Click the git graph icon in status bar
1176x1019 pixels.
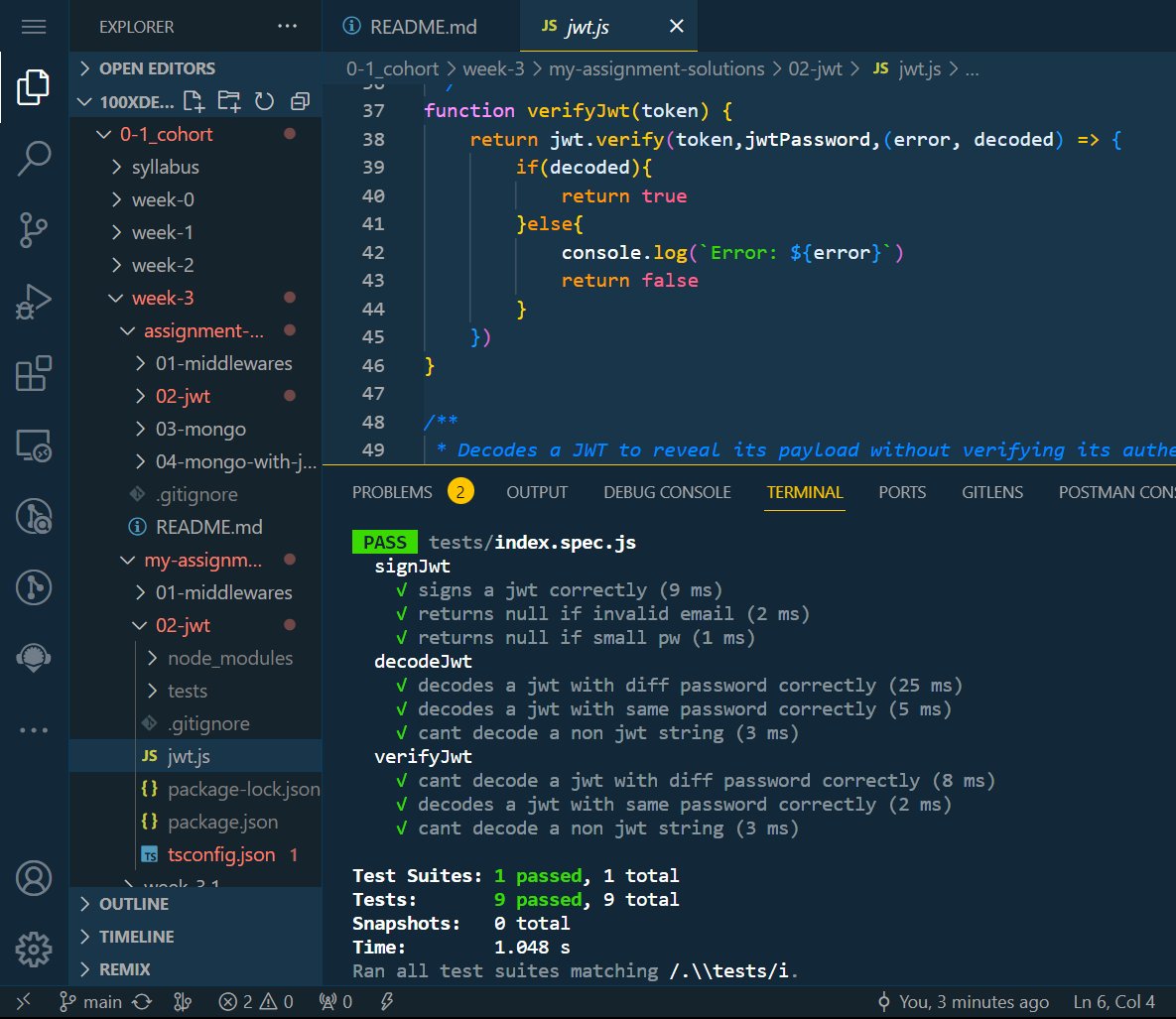183,1002
